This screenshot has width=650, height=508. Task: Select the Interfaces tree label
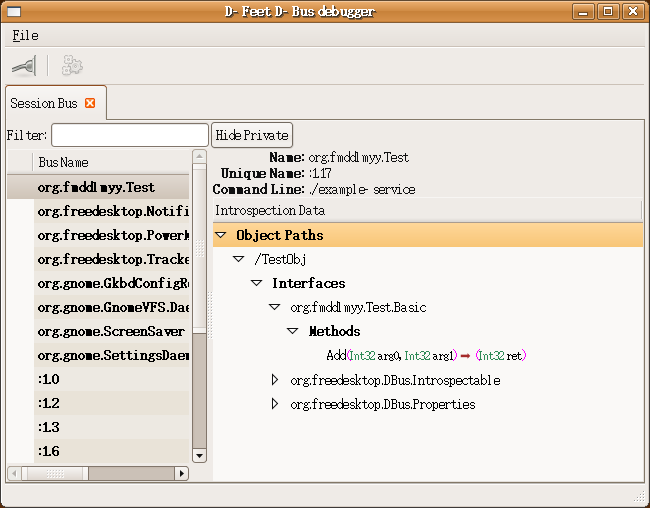[308, 283]
